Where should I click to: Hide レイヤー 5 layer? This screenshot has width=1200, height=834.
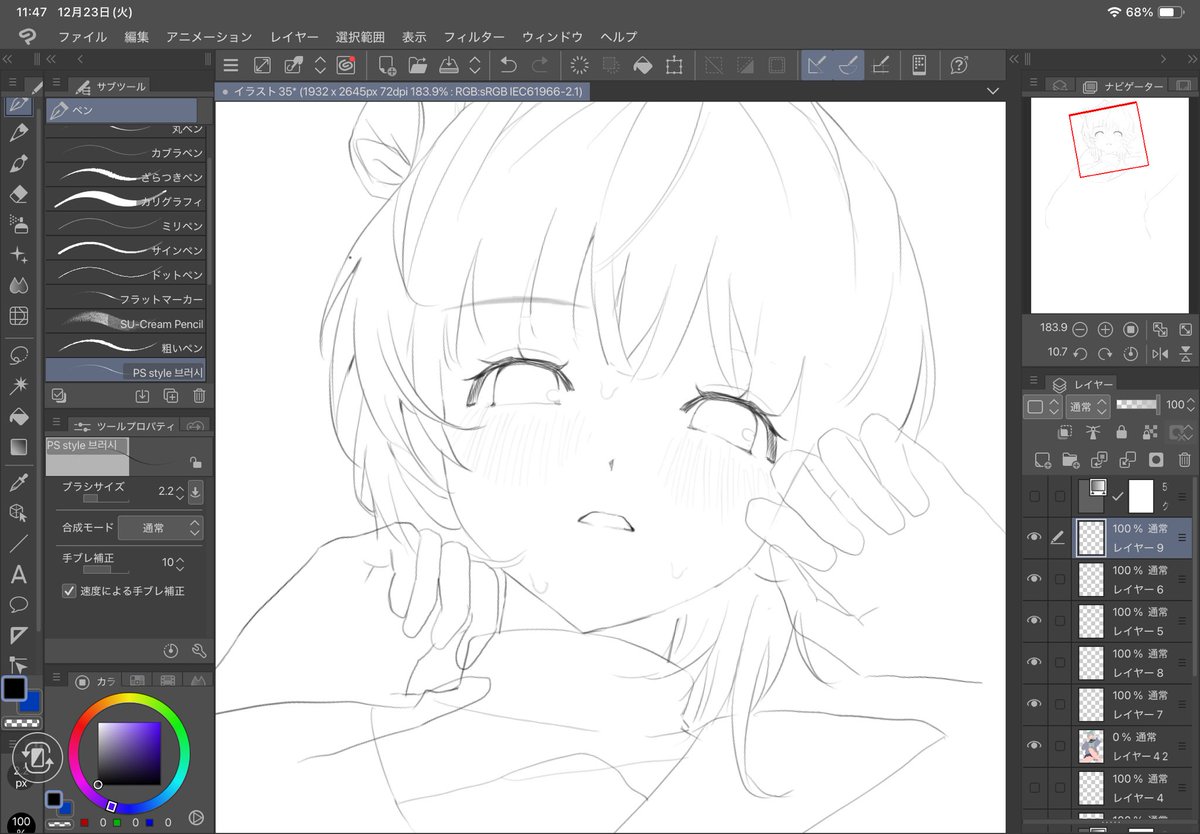[x=1035, y=621]
